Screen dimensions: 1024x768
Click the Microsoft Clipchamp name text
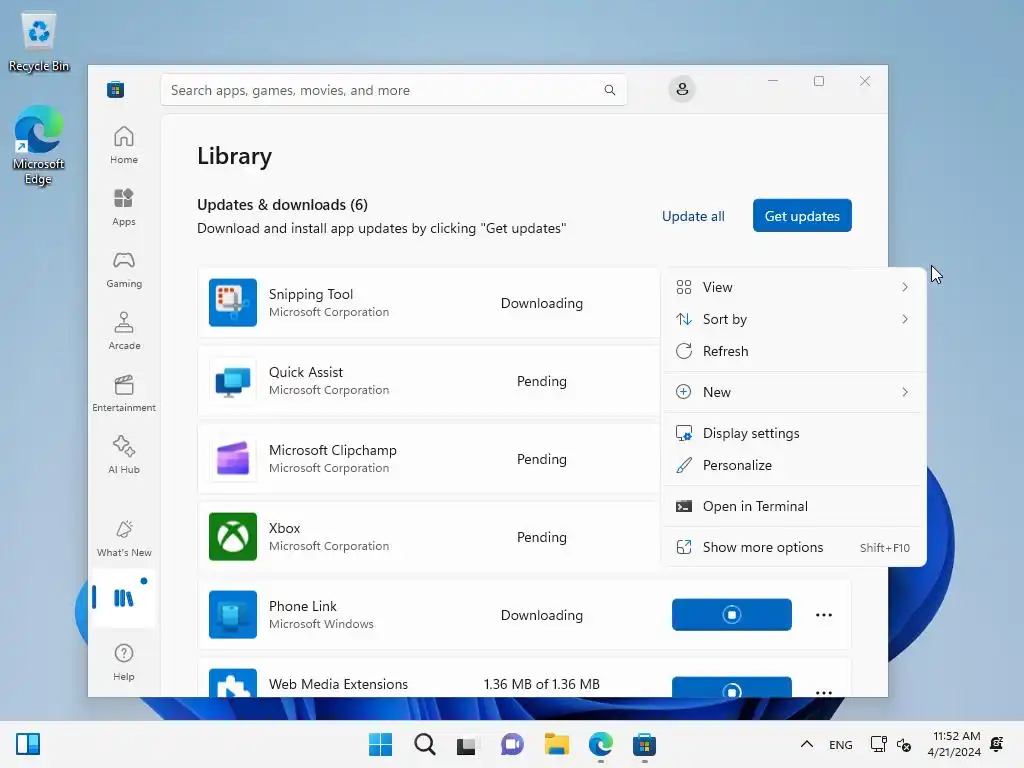click(332, 450)
